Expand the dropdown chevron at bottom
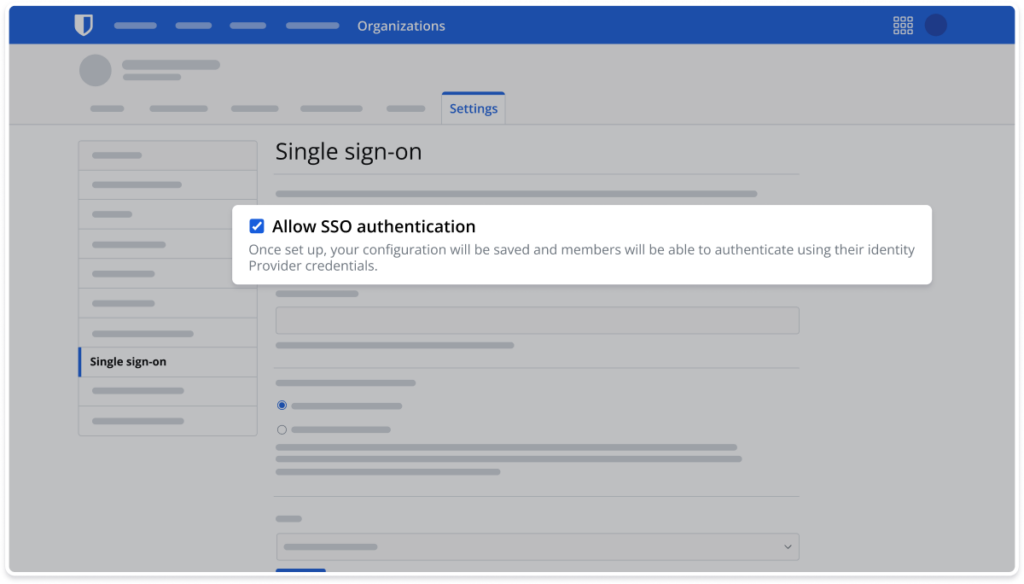 (x=788, y=547)
